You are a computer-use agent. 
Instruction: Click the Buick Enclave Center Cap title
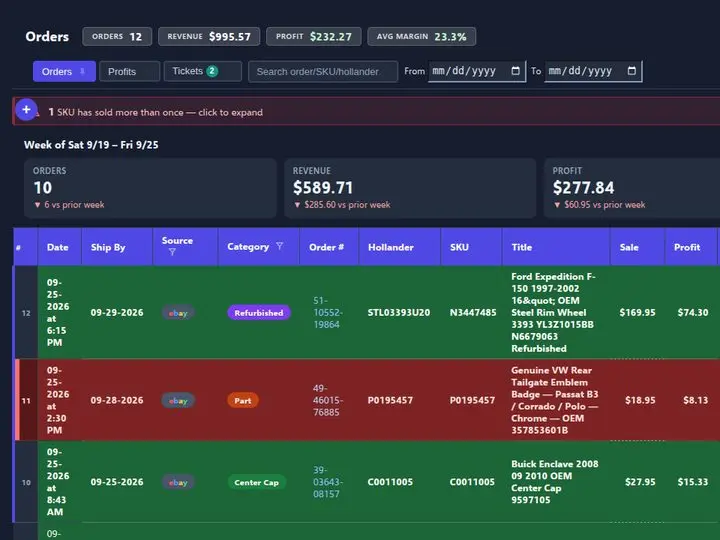555,482
